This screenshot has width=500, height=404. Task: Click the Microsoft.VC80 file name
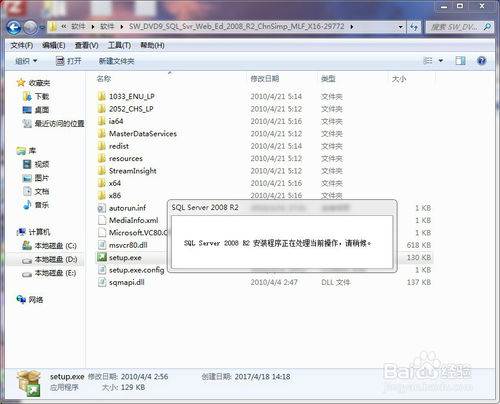(x=139, y=233)
